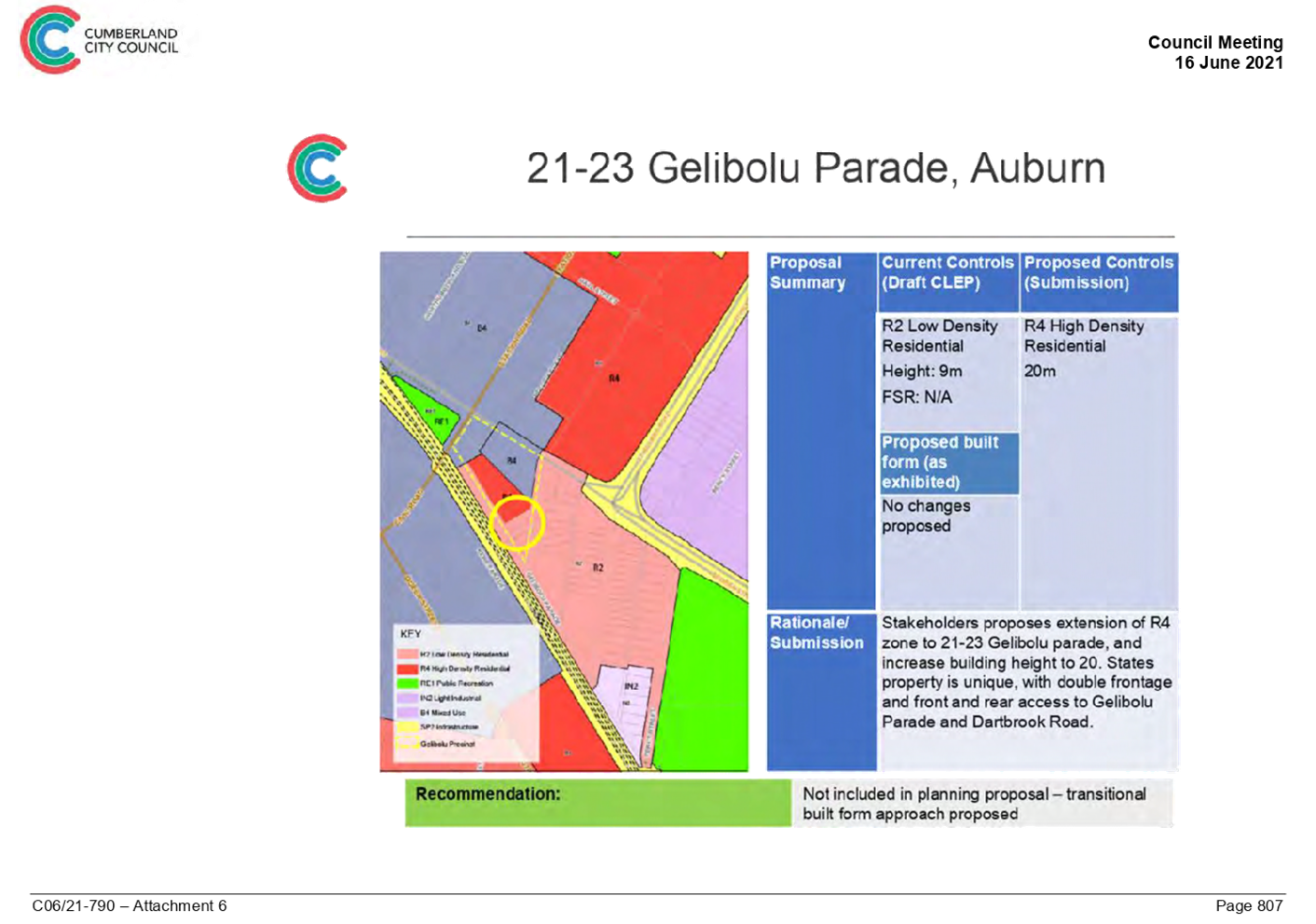Click the Page 807 footer number

[x=1249, y=905]
